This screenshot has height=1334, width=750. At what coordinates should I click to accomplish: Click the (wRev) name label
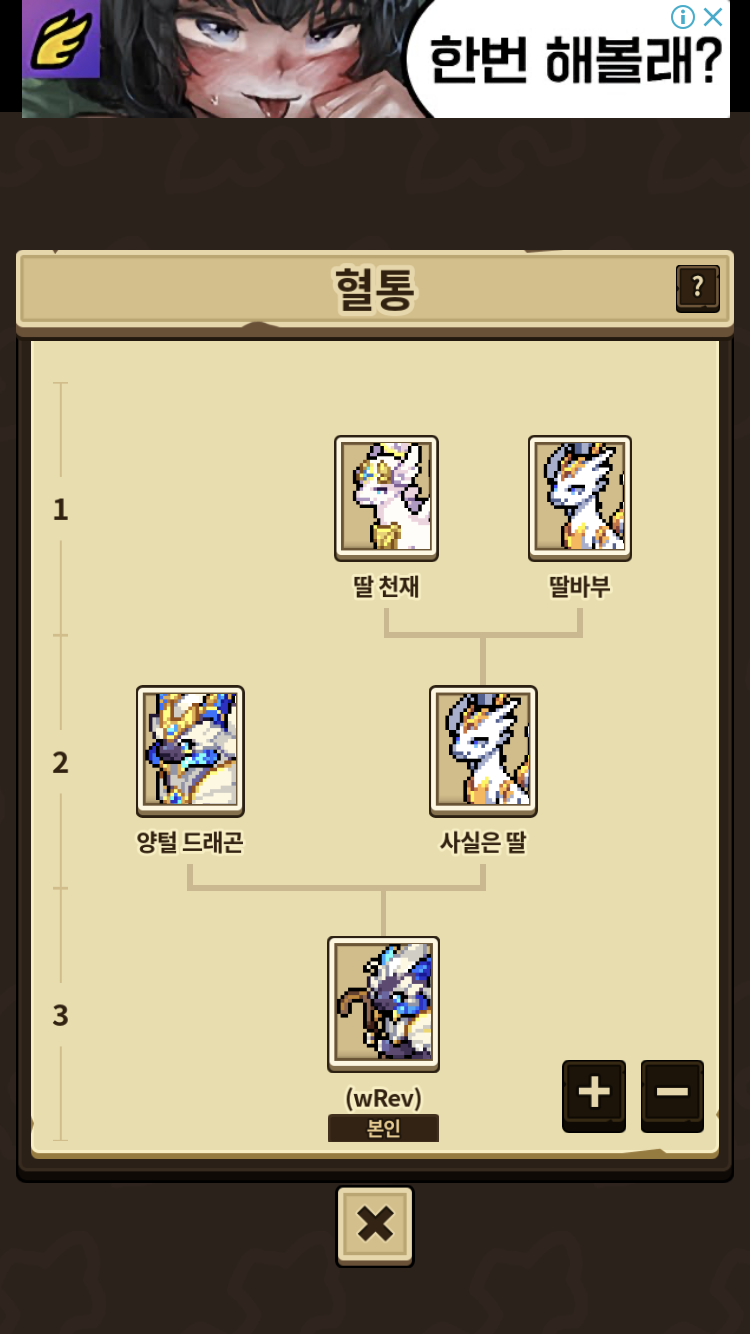[383, 1097]
